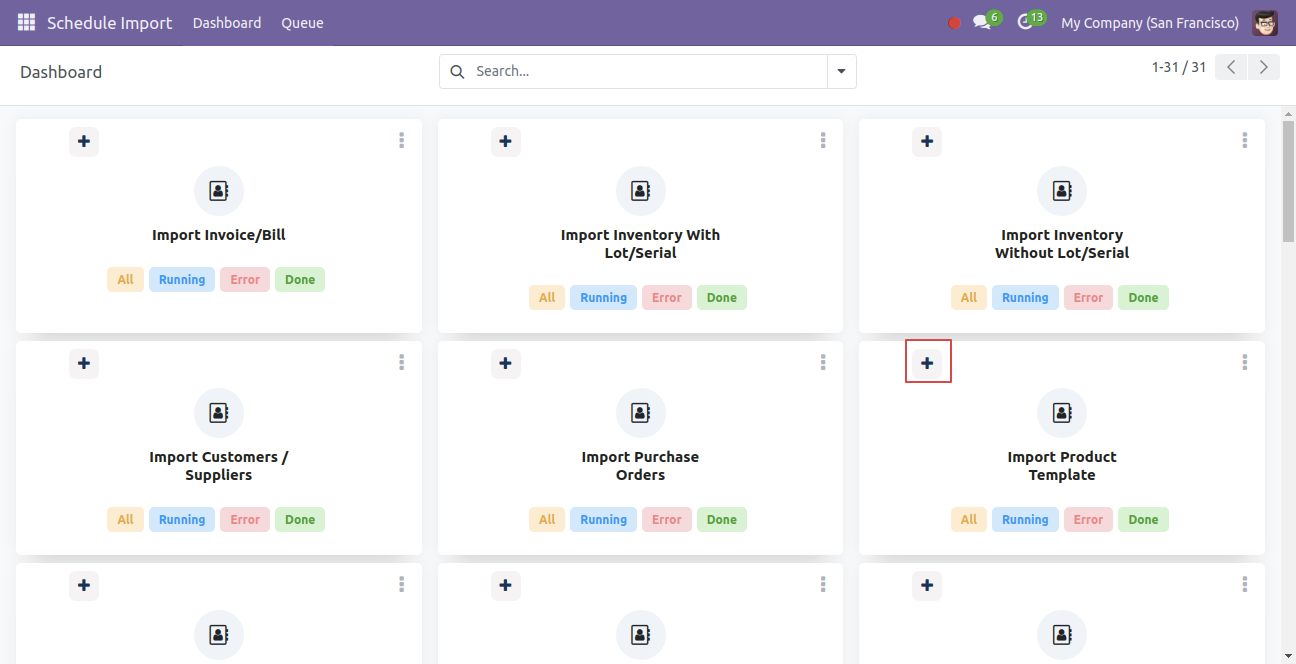
Task: Click plus on Import Invoice/Bill card
Action: click(84, 142)
